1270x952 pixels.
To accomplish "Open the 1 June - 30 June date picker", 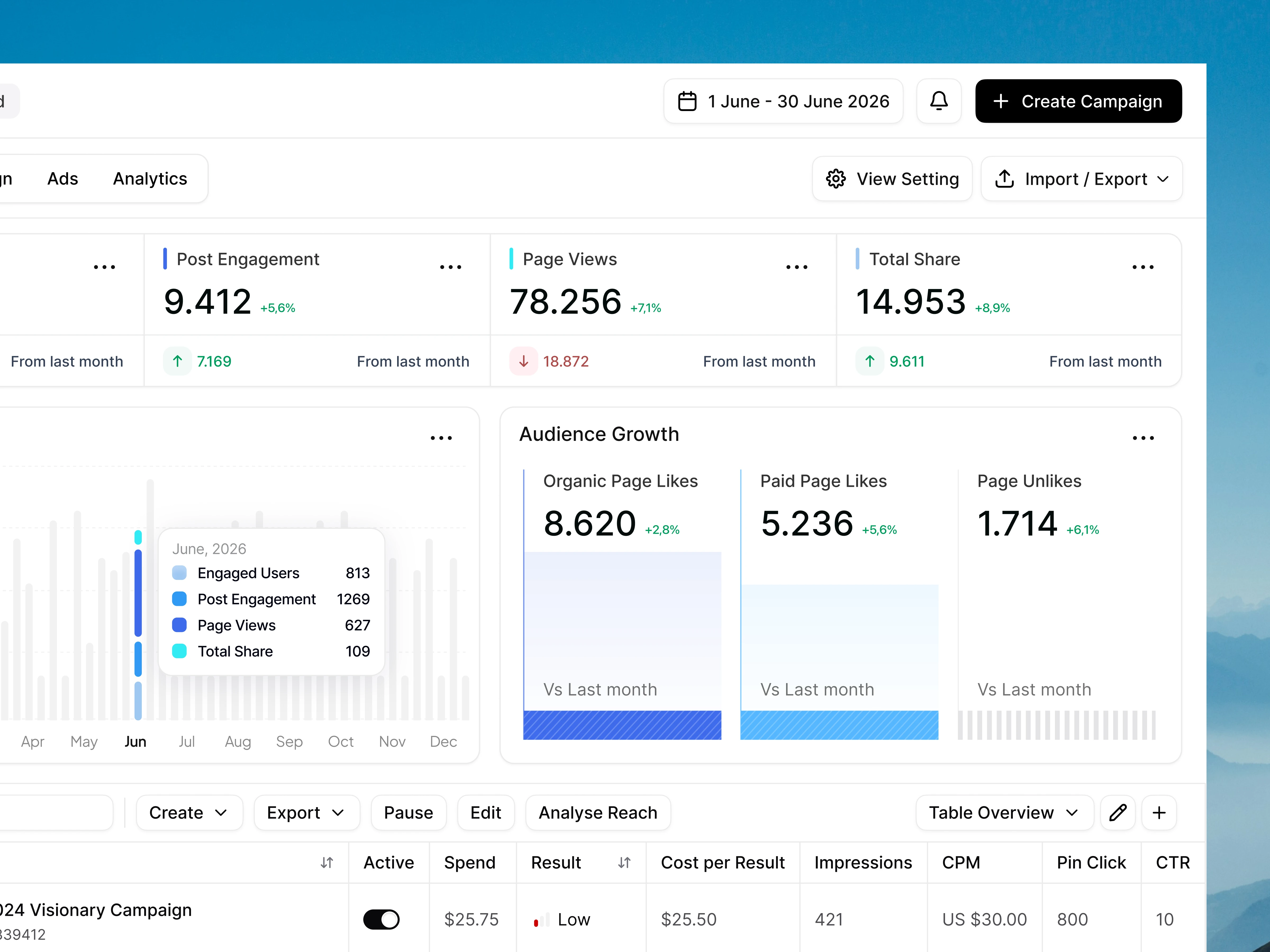I will [783, 101].
